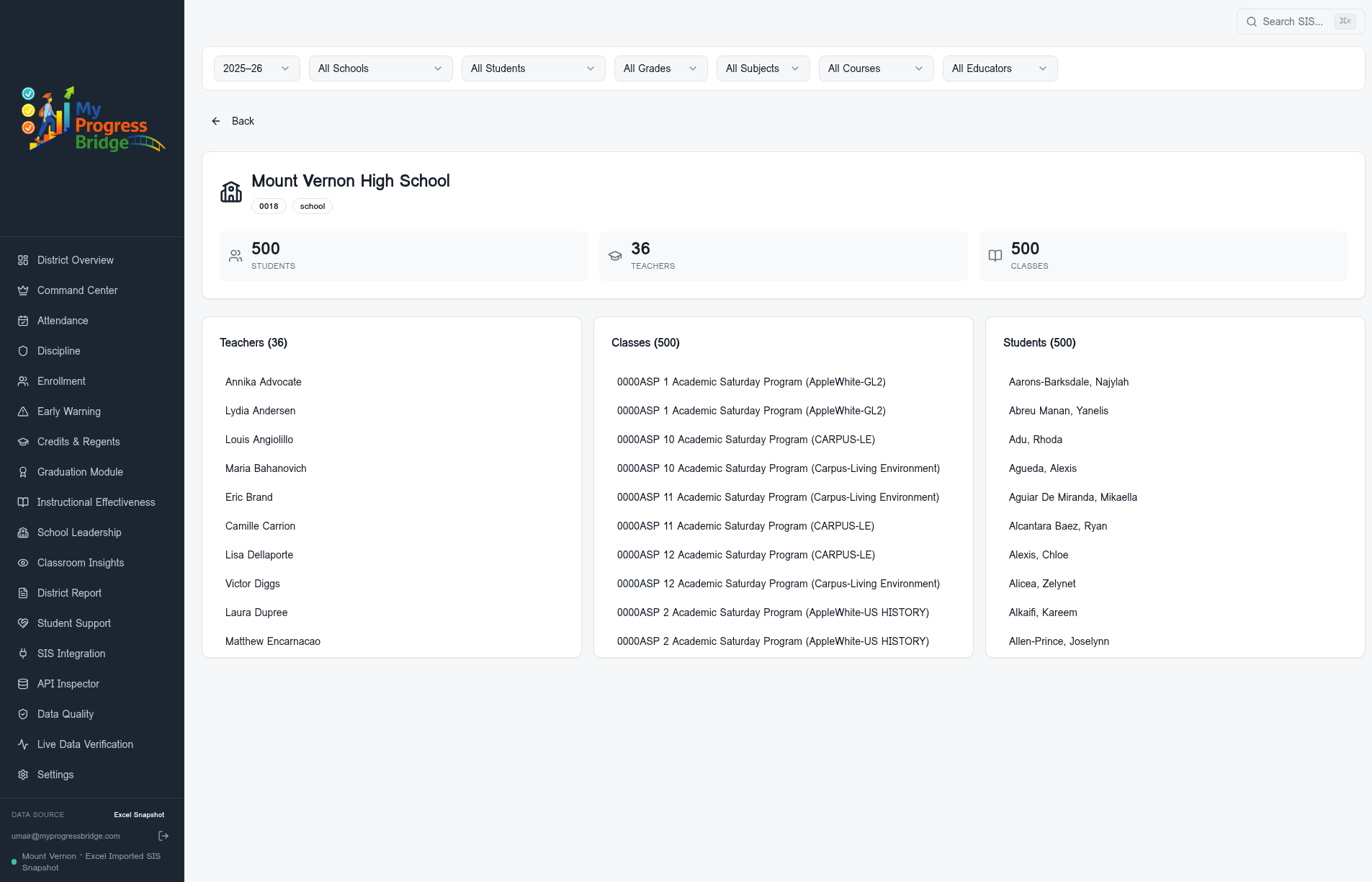
Task: Click the Enrollment people icon
Action: point(23,381)
